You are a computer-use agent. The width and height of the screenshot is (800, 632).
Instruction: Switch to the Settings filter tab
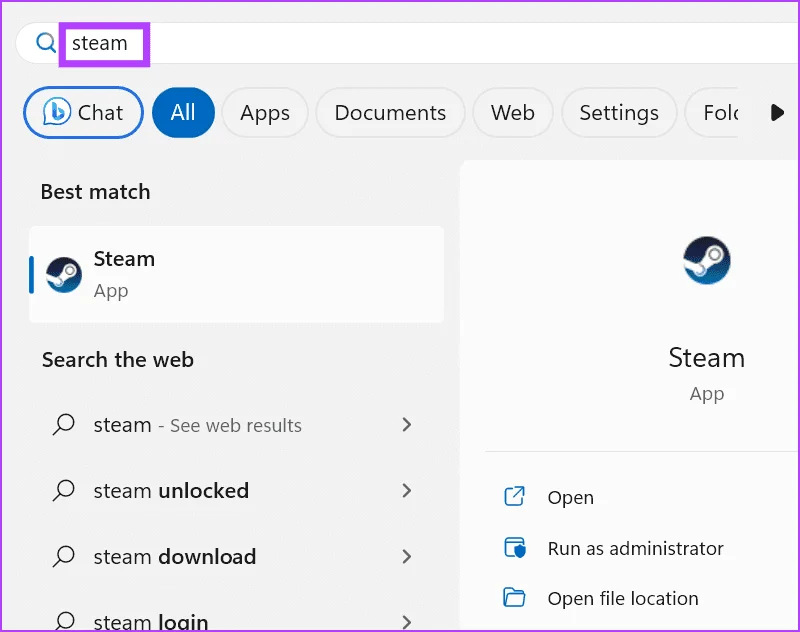[619, 113]
